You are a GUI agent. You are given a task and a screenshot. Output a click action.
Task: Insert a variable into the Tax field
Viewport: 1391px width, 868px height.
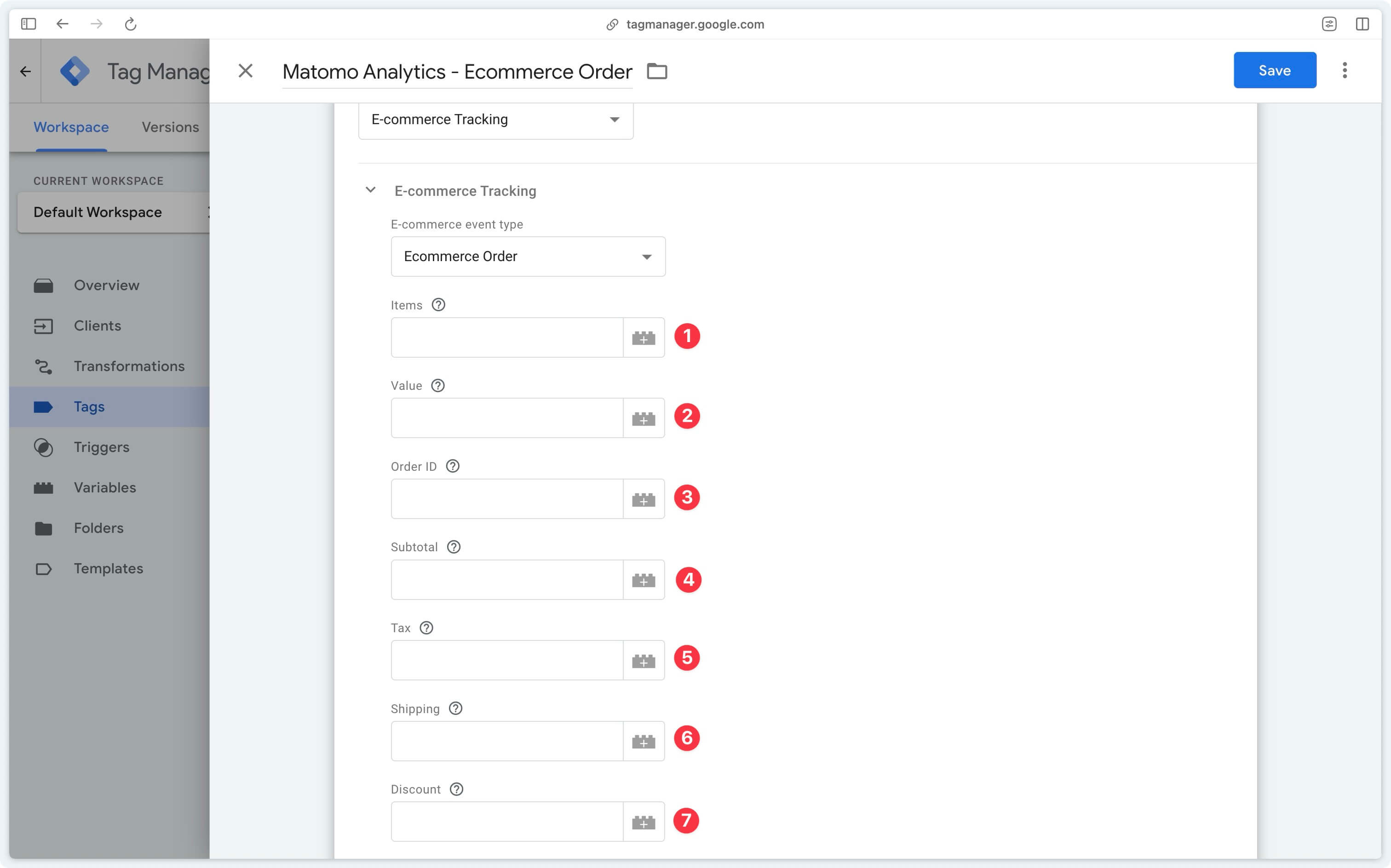644,660
